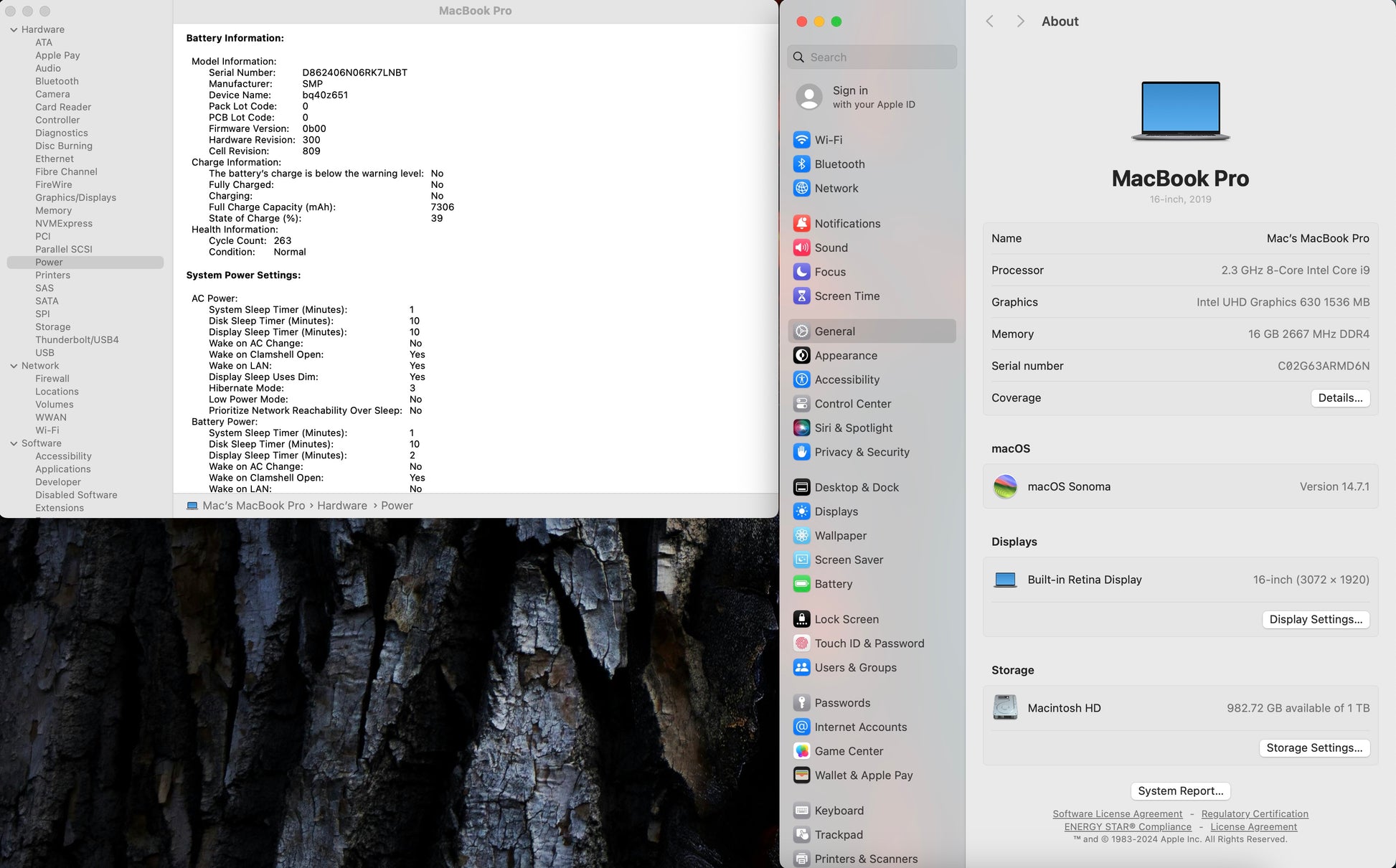Open Touch ID & Password fingerprint icon

tap(801, 643)
